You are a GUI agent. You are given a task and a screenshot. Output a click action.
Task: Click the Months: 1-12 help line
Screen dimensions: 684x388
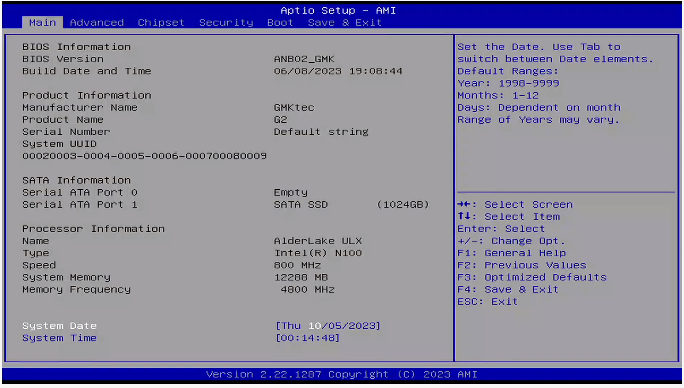click(x=498, y=96)
